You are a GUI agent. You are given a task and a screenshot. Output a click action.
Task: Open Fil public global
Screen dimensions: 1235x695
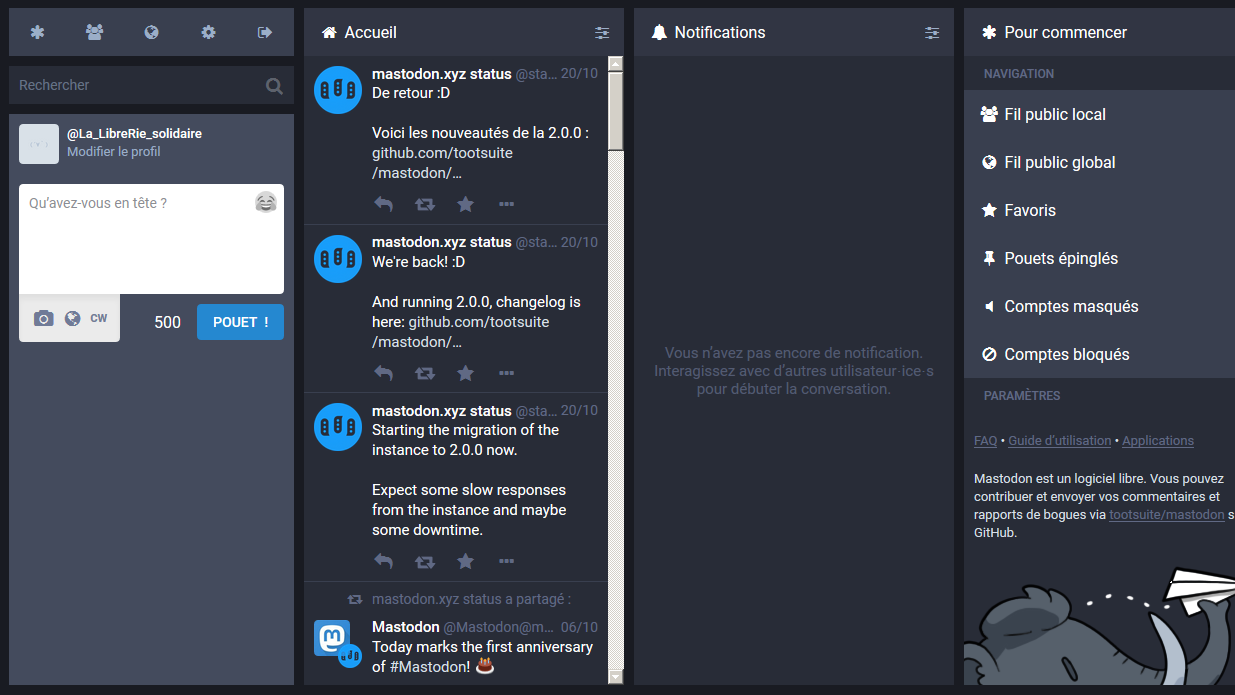(x=1099, y=162)
